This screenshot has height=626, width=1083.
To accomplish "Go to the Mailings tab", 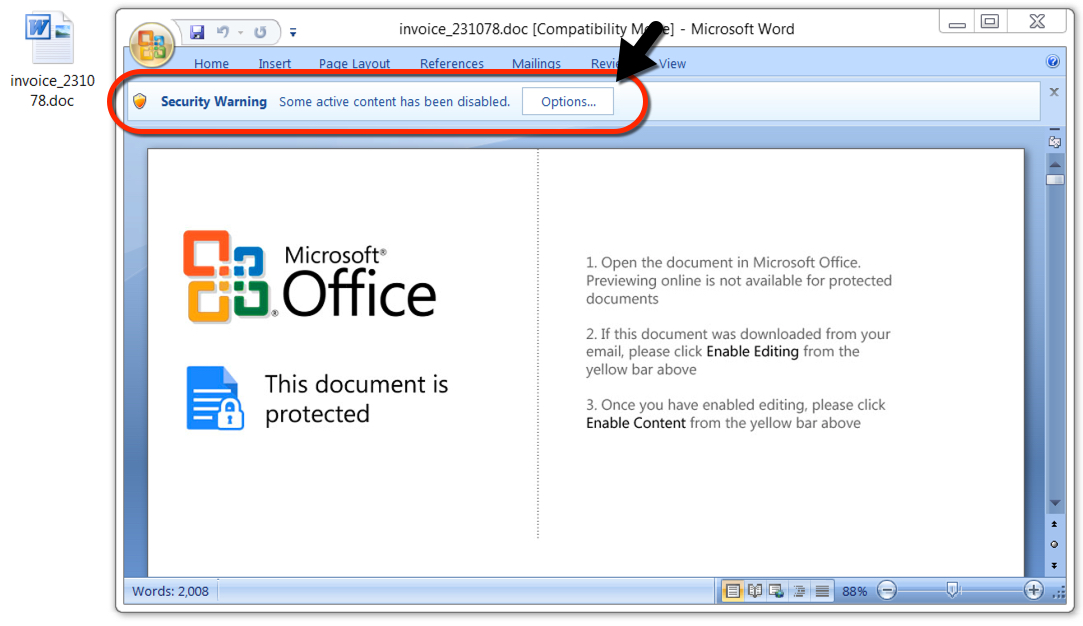I will pyautogui.click(x=536, y=64).
